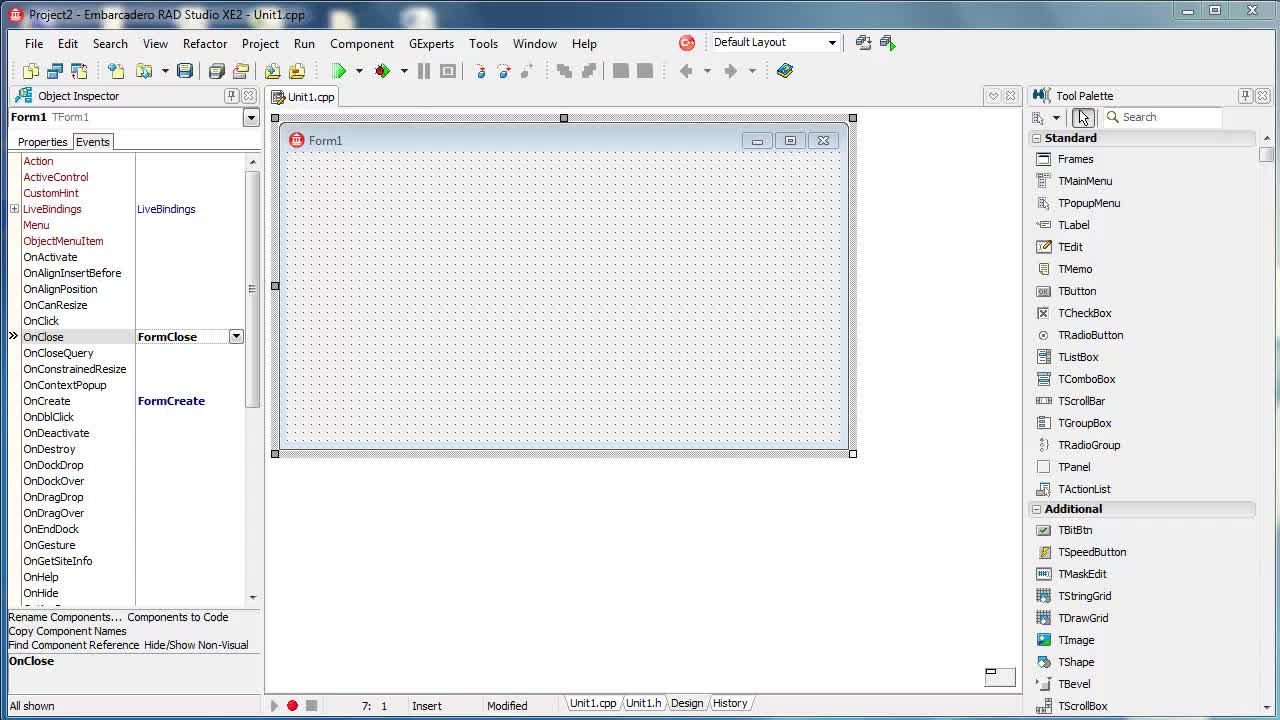Open the Default Layout desktop dropdown

(832, 43)
